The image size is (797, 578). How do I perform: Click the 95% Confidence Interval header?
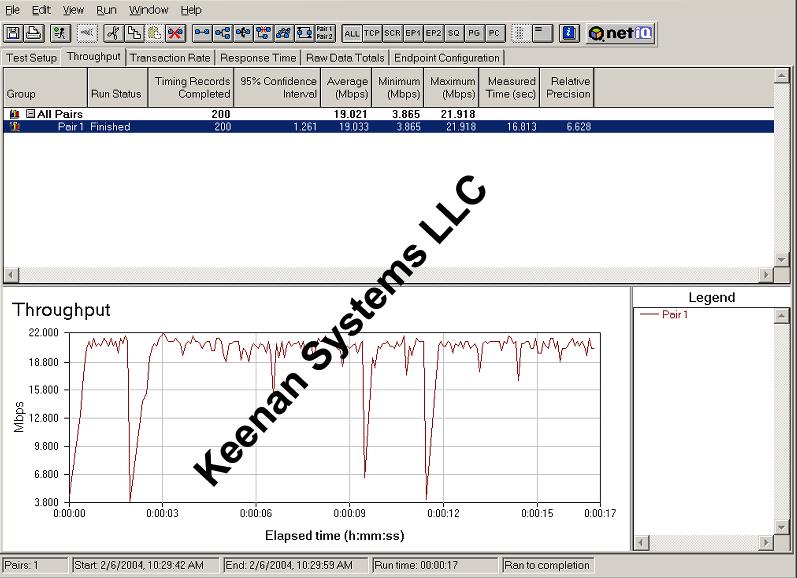277,87
